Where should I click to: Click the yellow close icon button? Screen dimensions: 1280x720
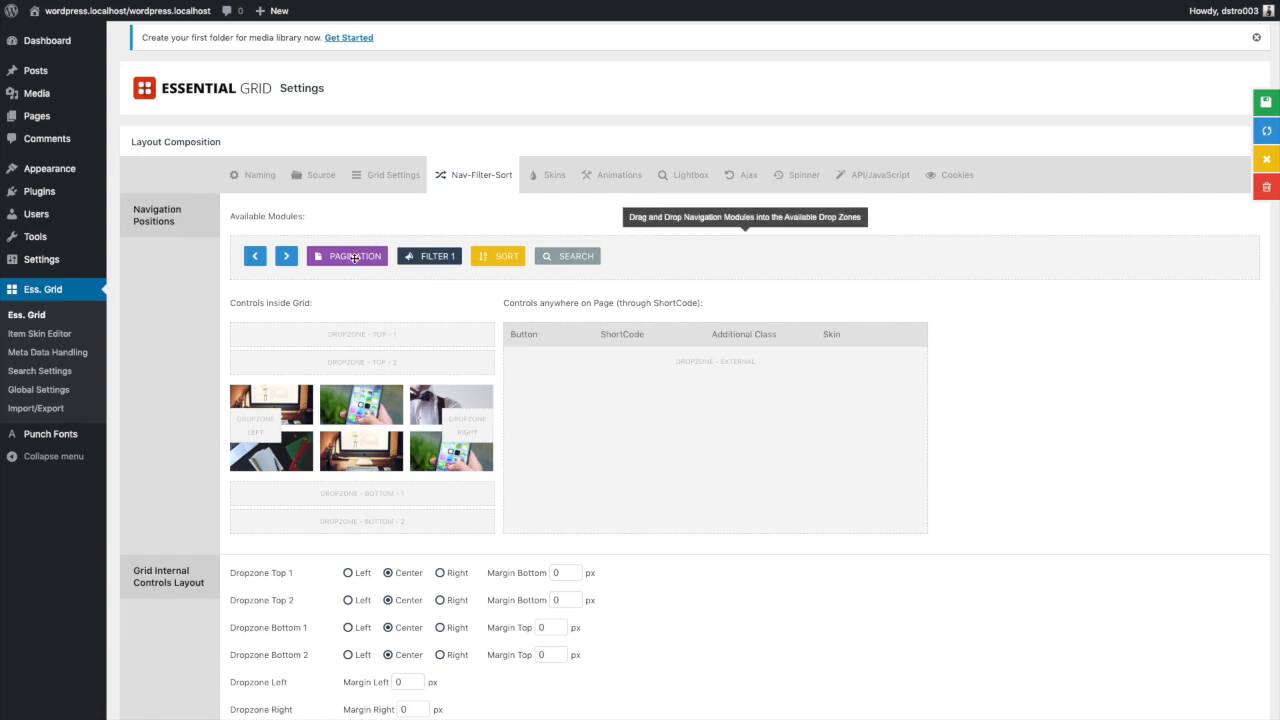click(1266, 159)
